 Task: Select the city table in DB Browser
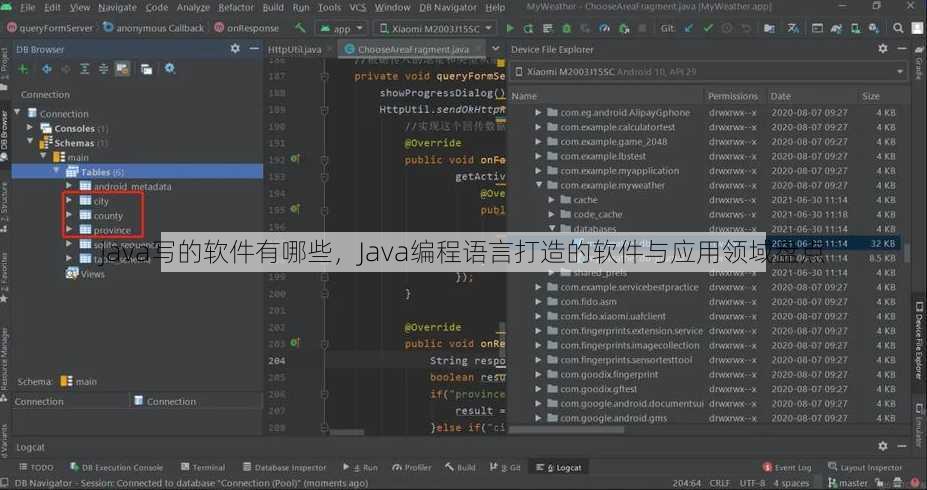(x=101, y=201)
